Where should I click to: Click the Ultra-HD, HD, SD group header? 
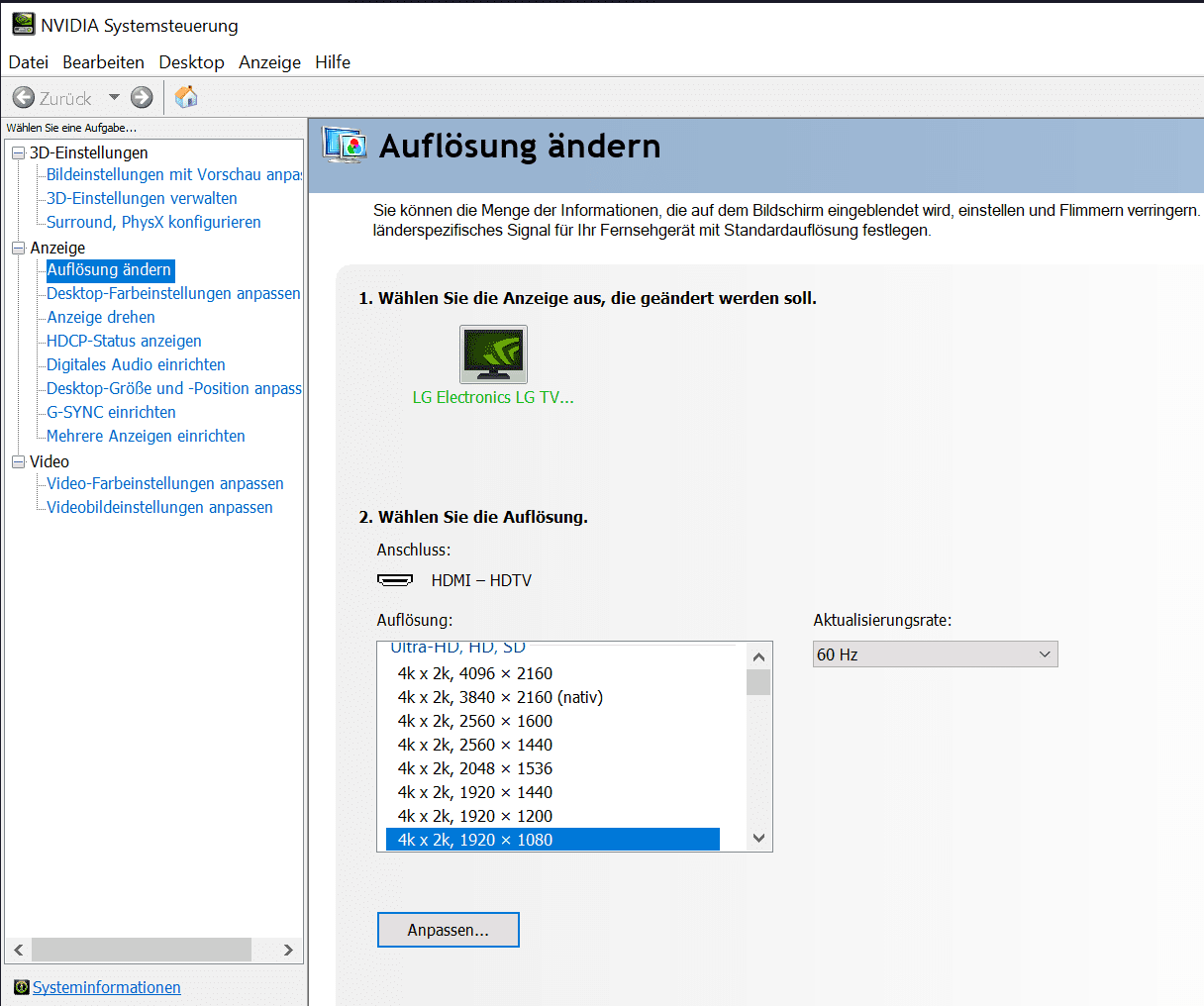point(457,648)
